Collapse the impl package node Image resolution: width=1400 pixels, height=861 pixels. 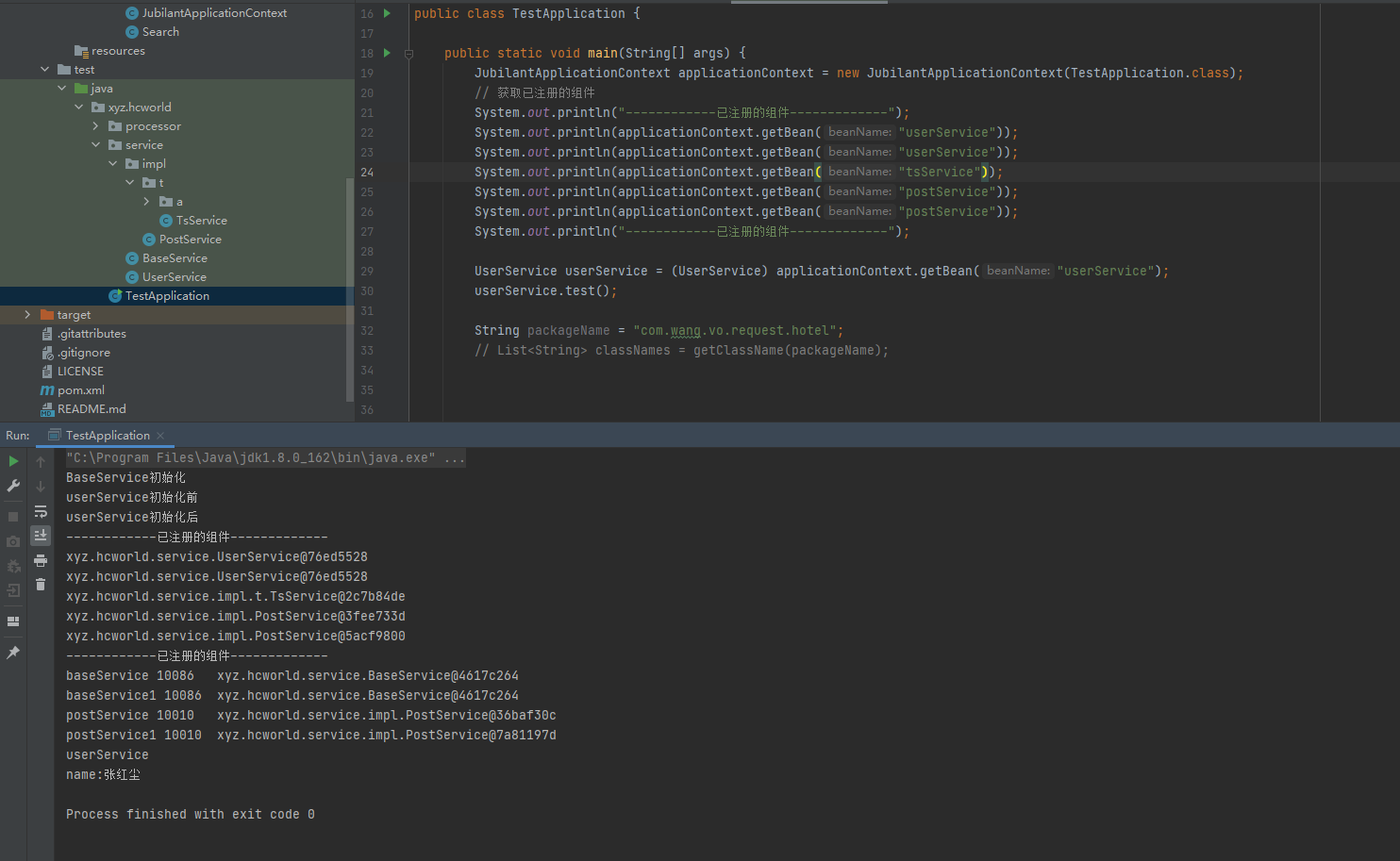click(113, 164)
